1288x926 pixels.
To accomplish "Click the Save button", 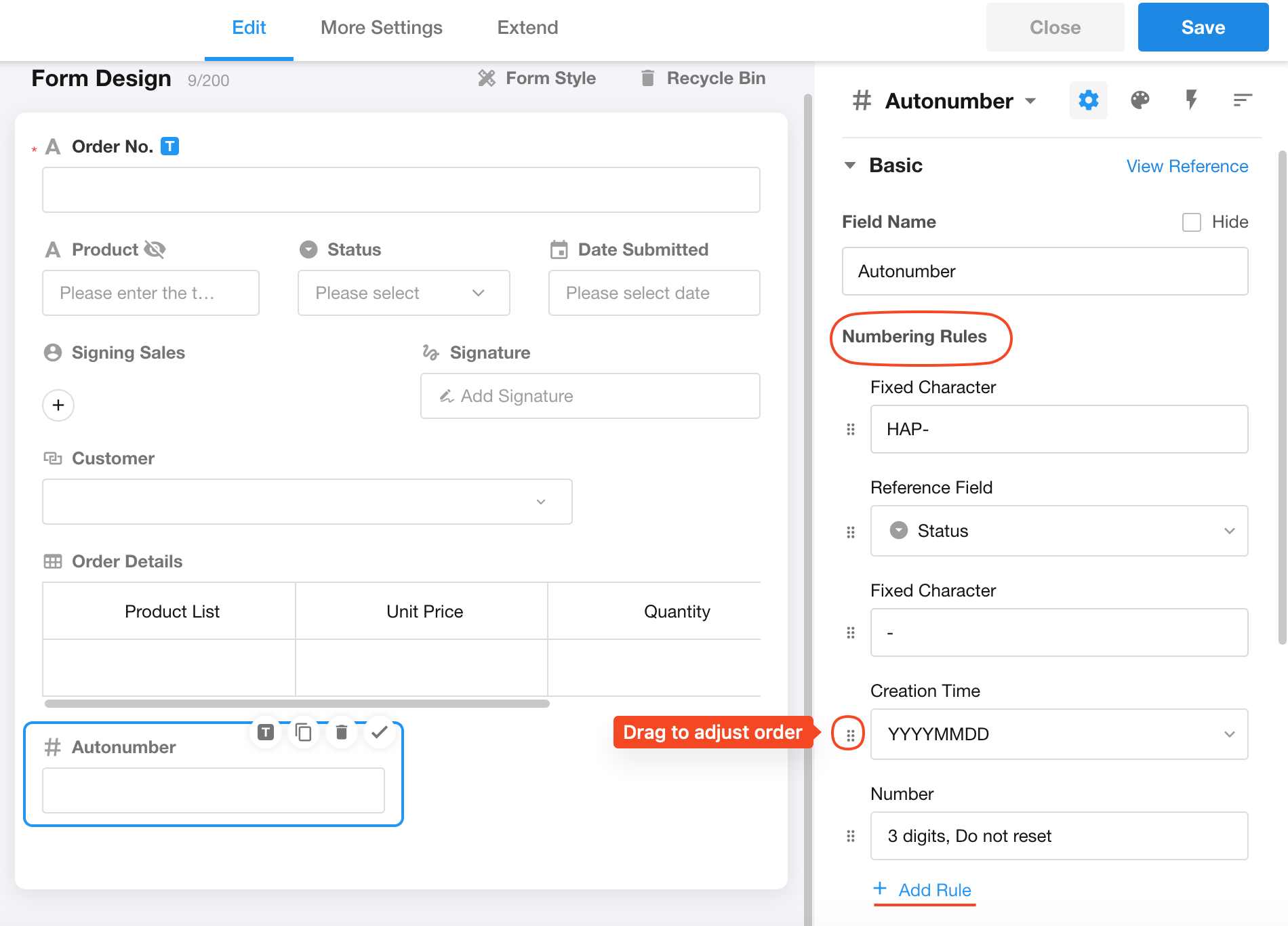I will pos(1203,28).
